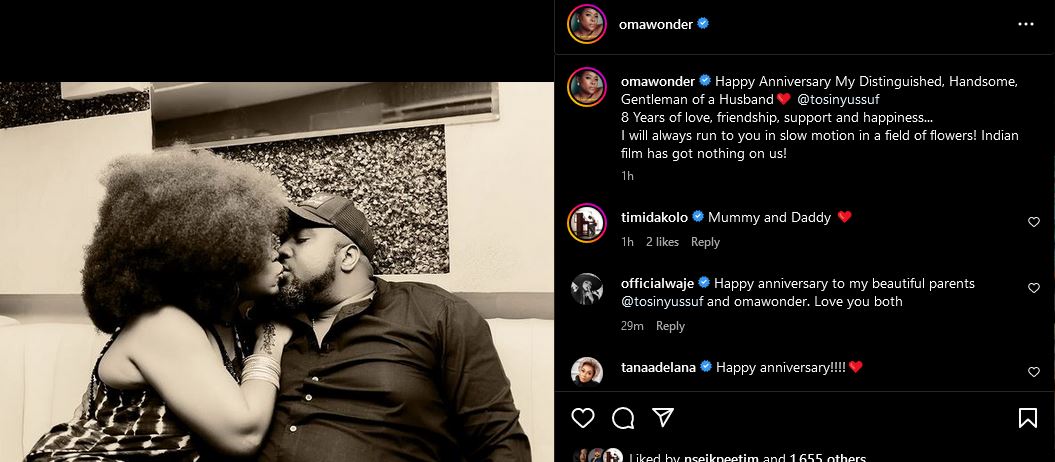Like timidakolo's comment
The image size is (1055, 462).
click(1034, 222)
